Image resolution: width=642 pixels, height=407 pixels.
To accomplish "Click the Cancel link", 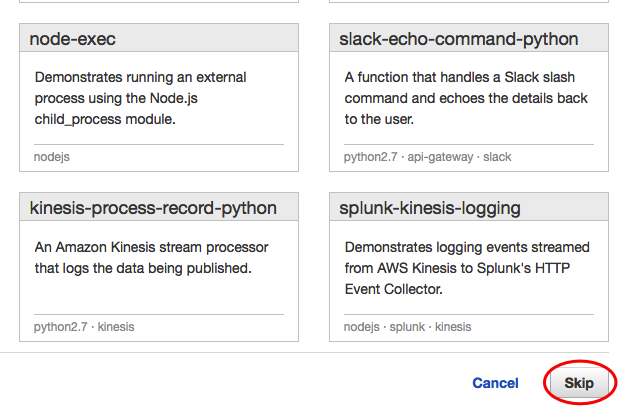I will [x=495, y=383].
